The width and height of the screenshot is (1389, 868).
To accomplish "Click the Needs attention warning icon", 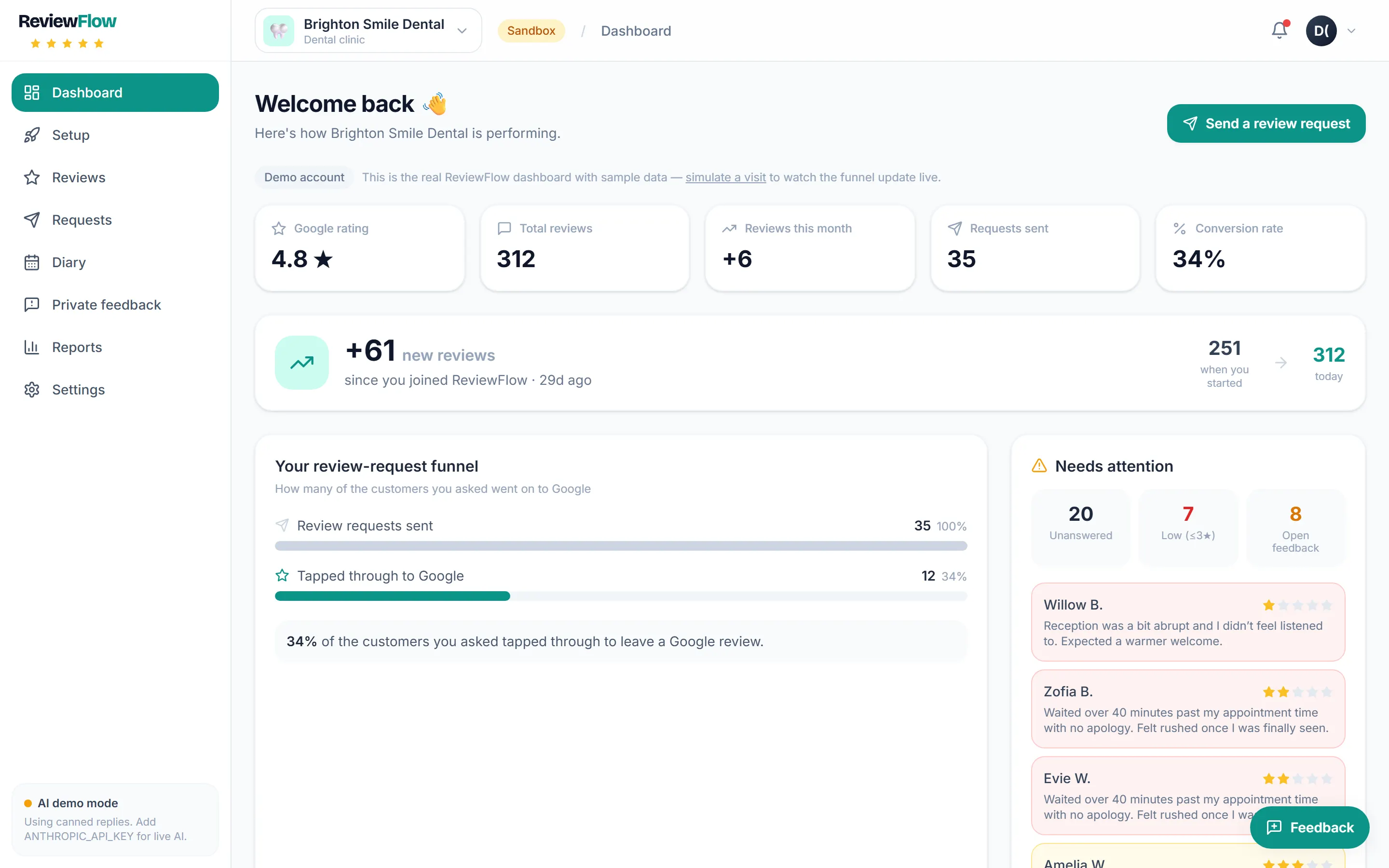I will pos(1039,465).
